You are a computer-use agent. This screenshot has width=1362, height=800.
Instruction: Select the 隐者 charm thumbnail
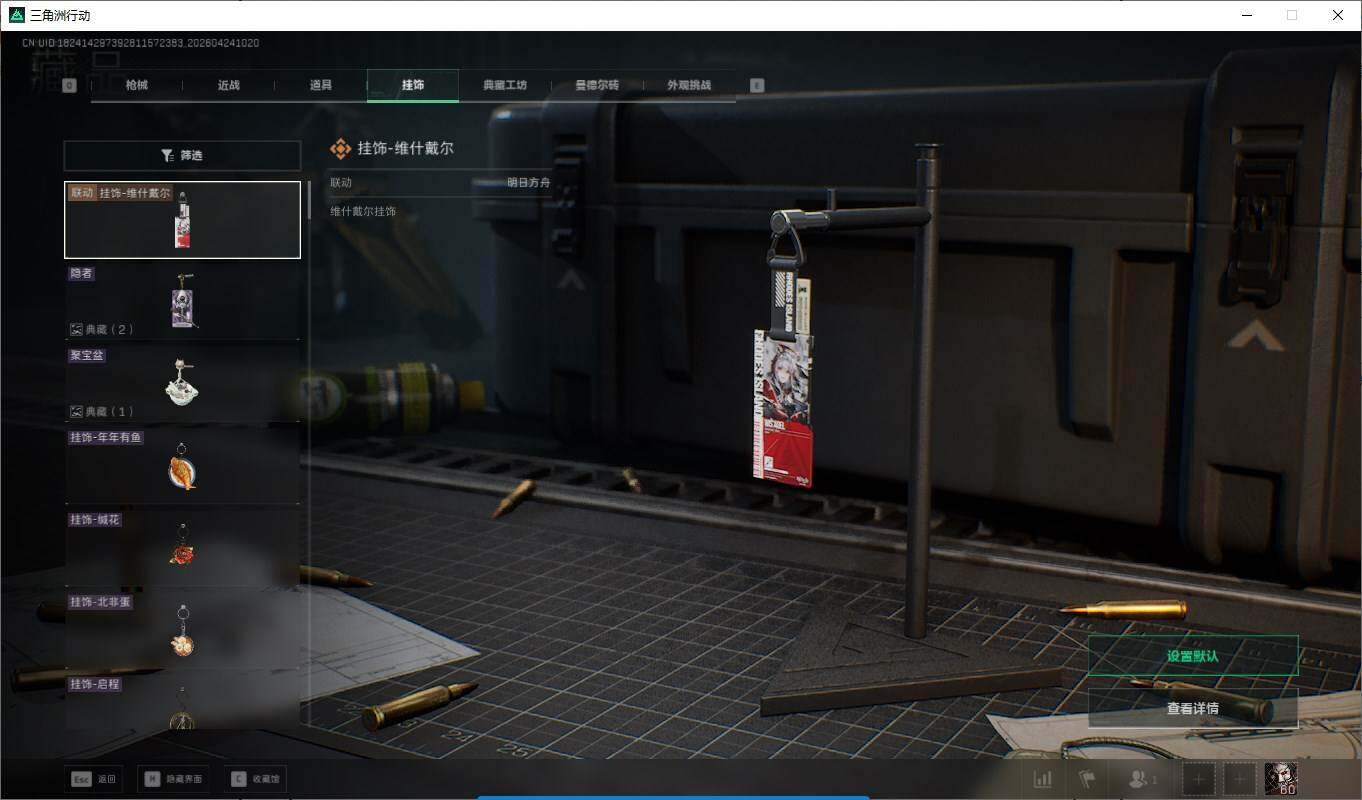182,300
